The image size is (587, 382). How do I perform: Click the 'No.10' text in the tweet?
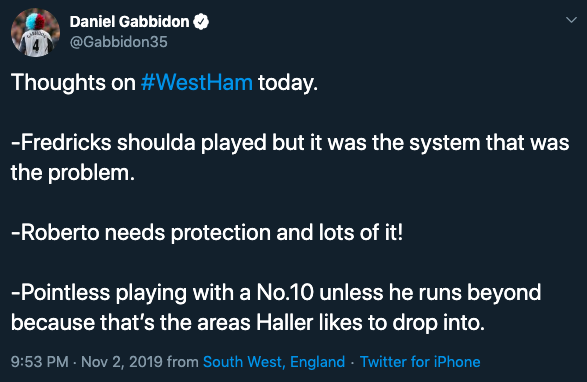(x=285, y=292)
